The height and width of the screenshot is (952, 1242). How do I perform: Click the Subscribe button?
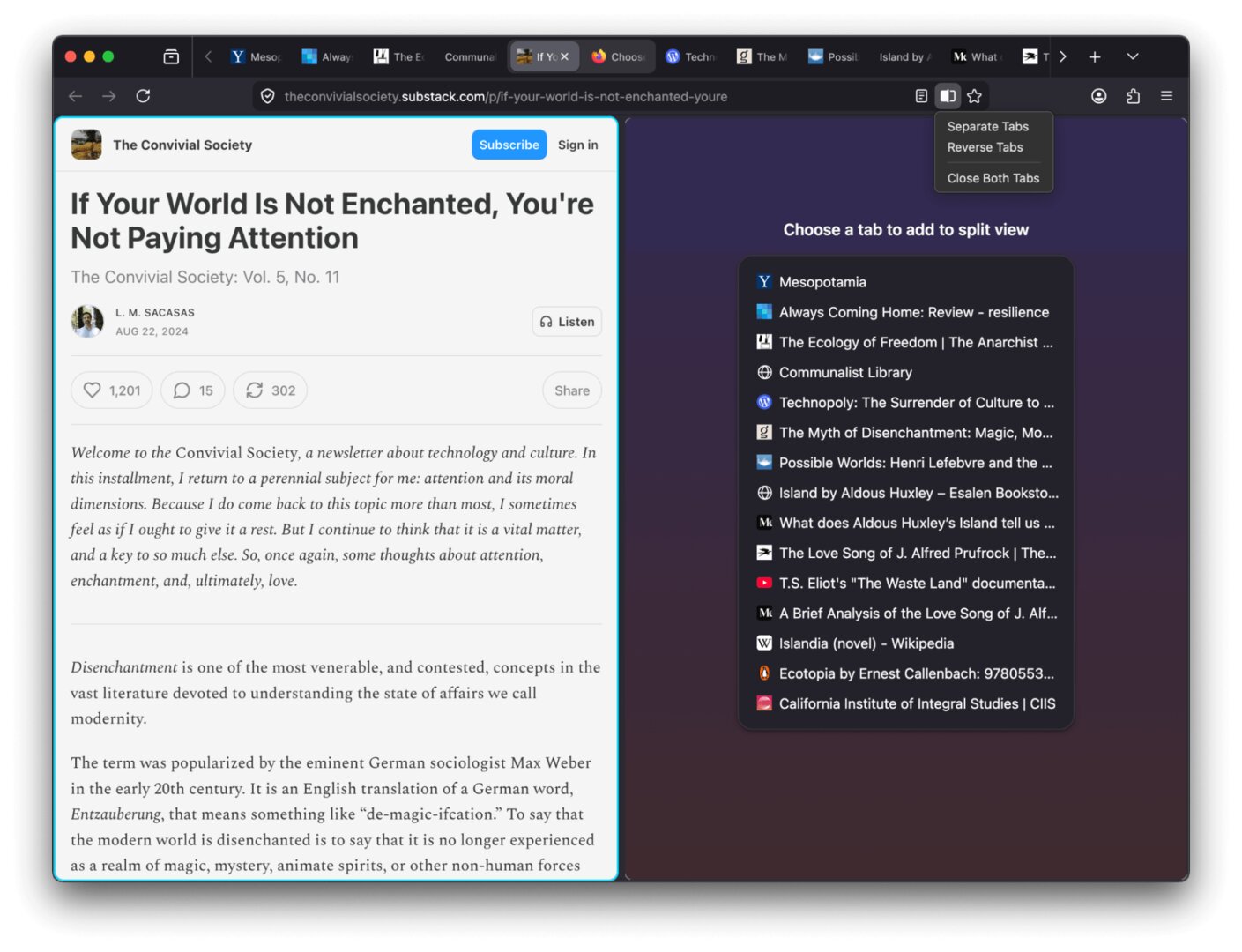509,145
